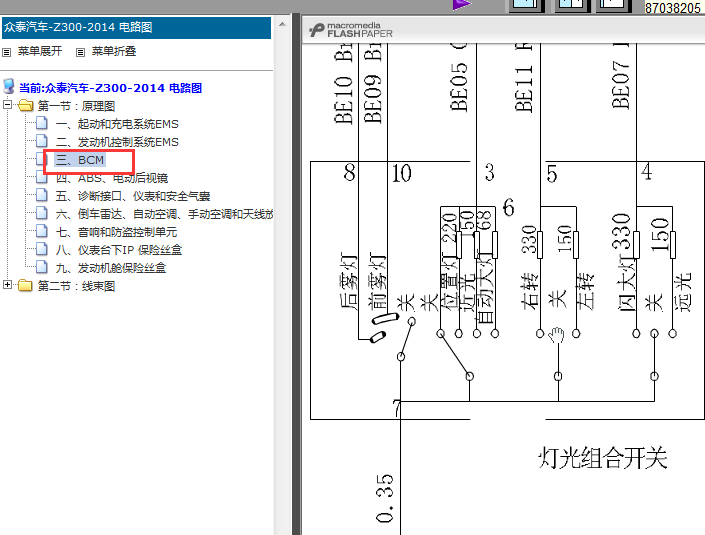The width and height of the screenshot is (705, 535).
Task: Click page icon next to 六、倒车雷达
Action: (42, 213)
